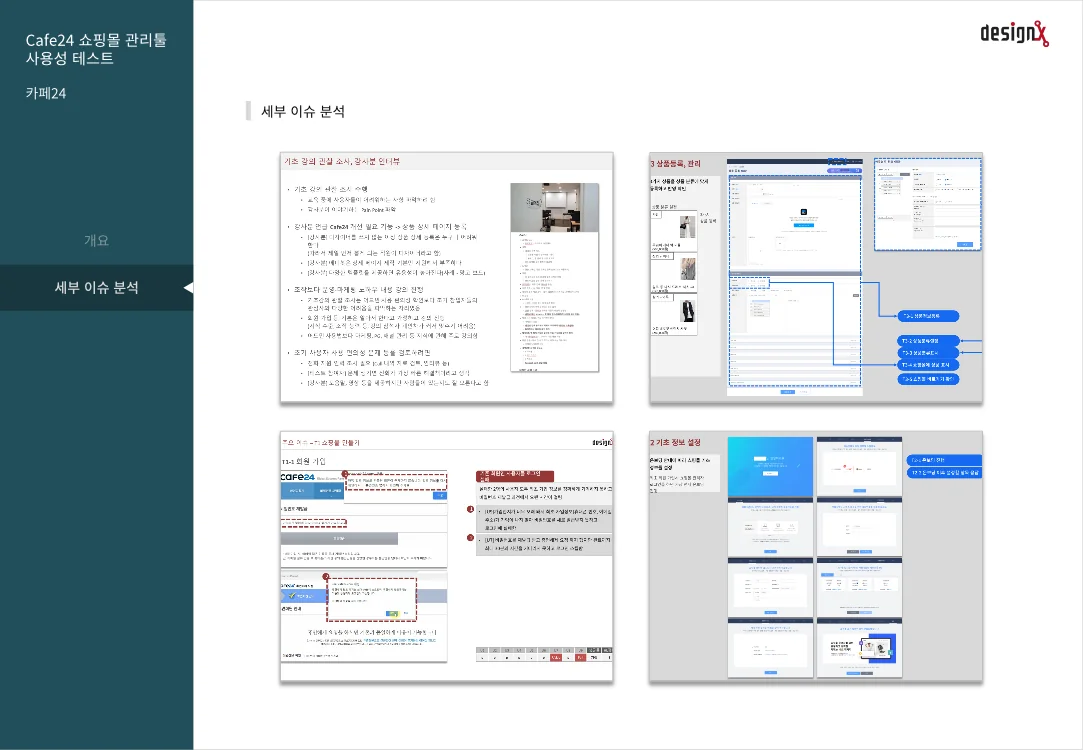Click the 세부 이슈 분석 section heading
1083x750 pixels.
pyautogui.click(x=303, y=111)
